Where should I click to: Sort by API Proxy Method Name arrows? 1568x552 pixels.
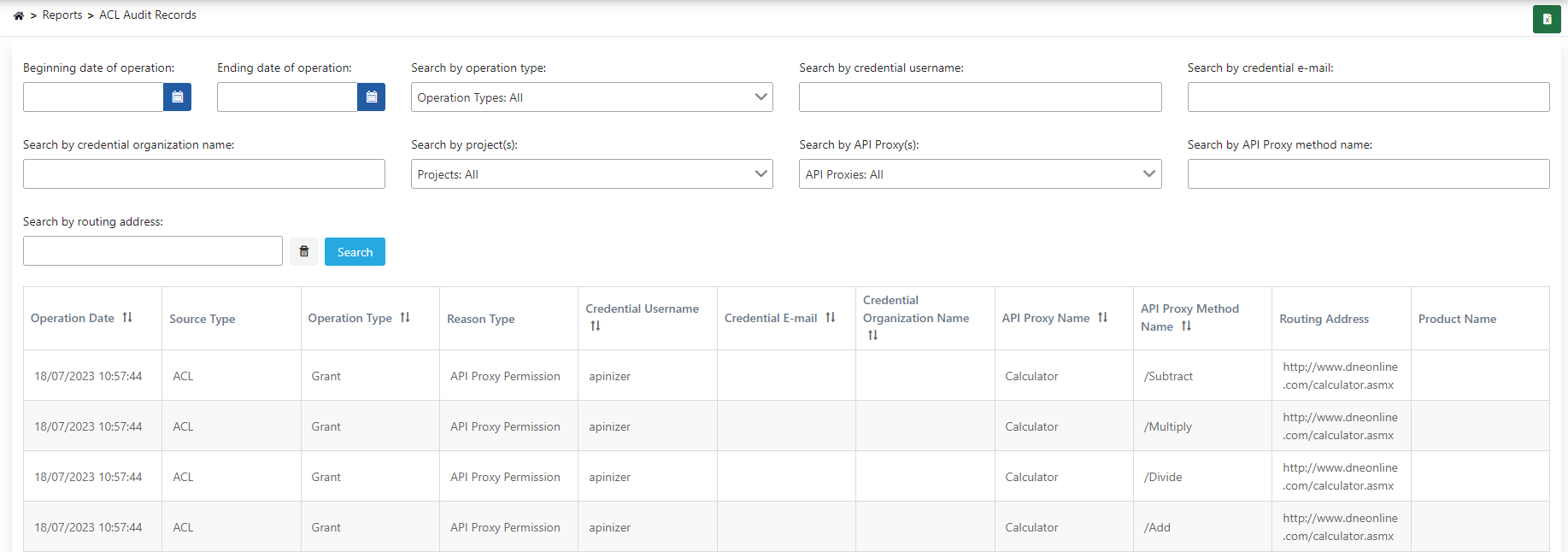click(1186, 326)
